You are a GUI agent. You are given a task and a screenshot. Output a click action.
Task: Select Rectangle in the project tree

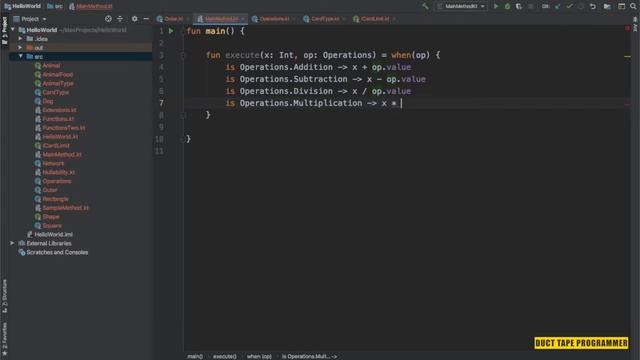(x=55, y=199)
